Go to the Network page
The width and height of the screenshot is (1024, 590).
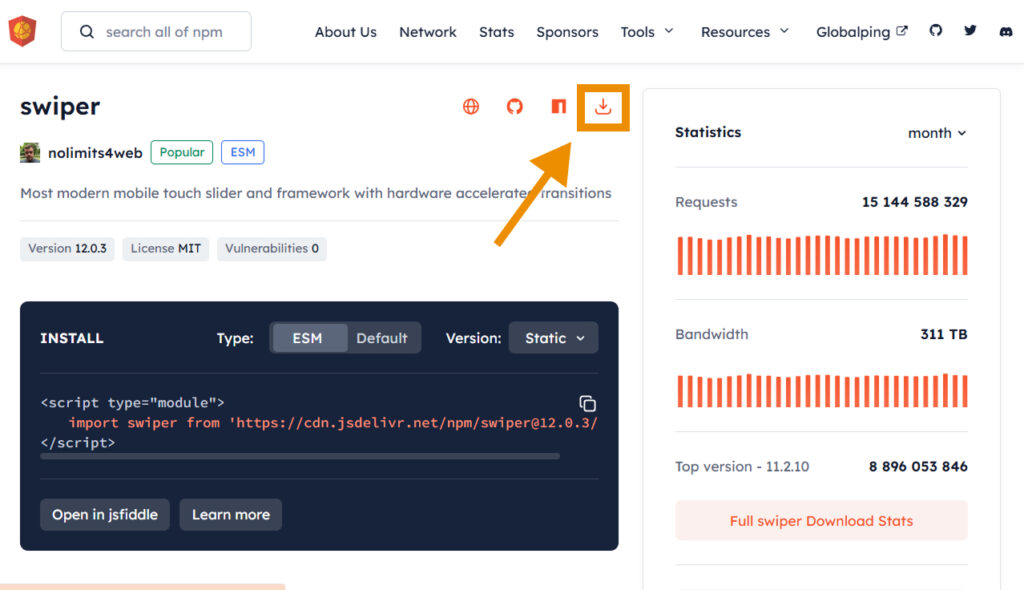pyautogui.click(x=428, y=32)
